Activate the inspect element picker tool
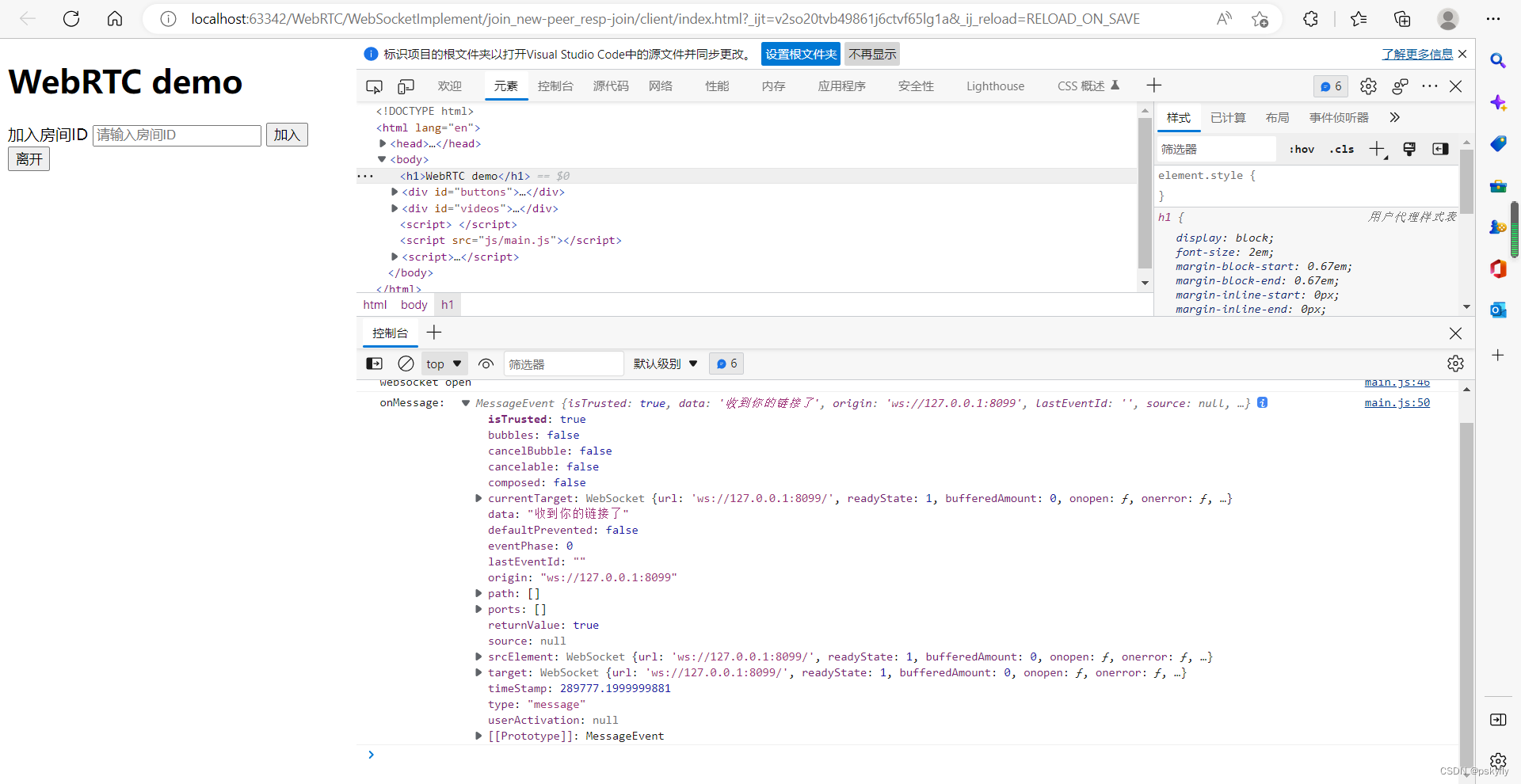The image size is (1521, 784). [374, 86]
